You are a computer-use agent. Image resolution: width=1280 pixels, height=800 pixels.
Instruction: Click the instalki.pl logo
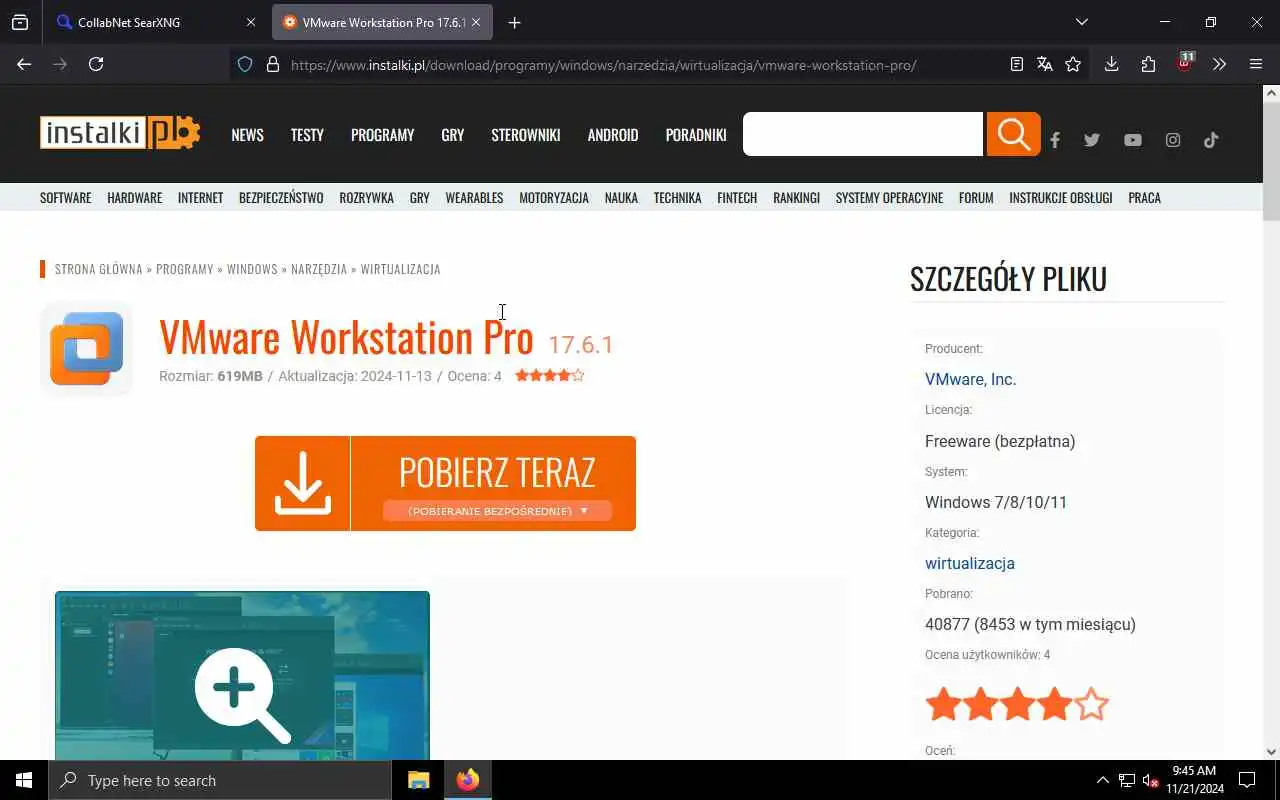click(x=120, y=133)
